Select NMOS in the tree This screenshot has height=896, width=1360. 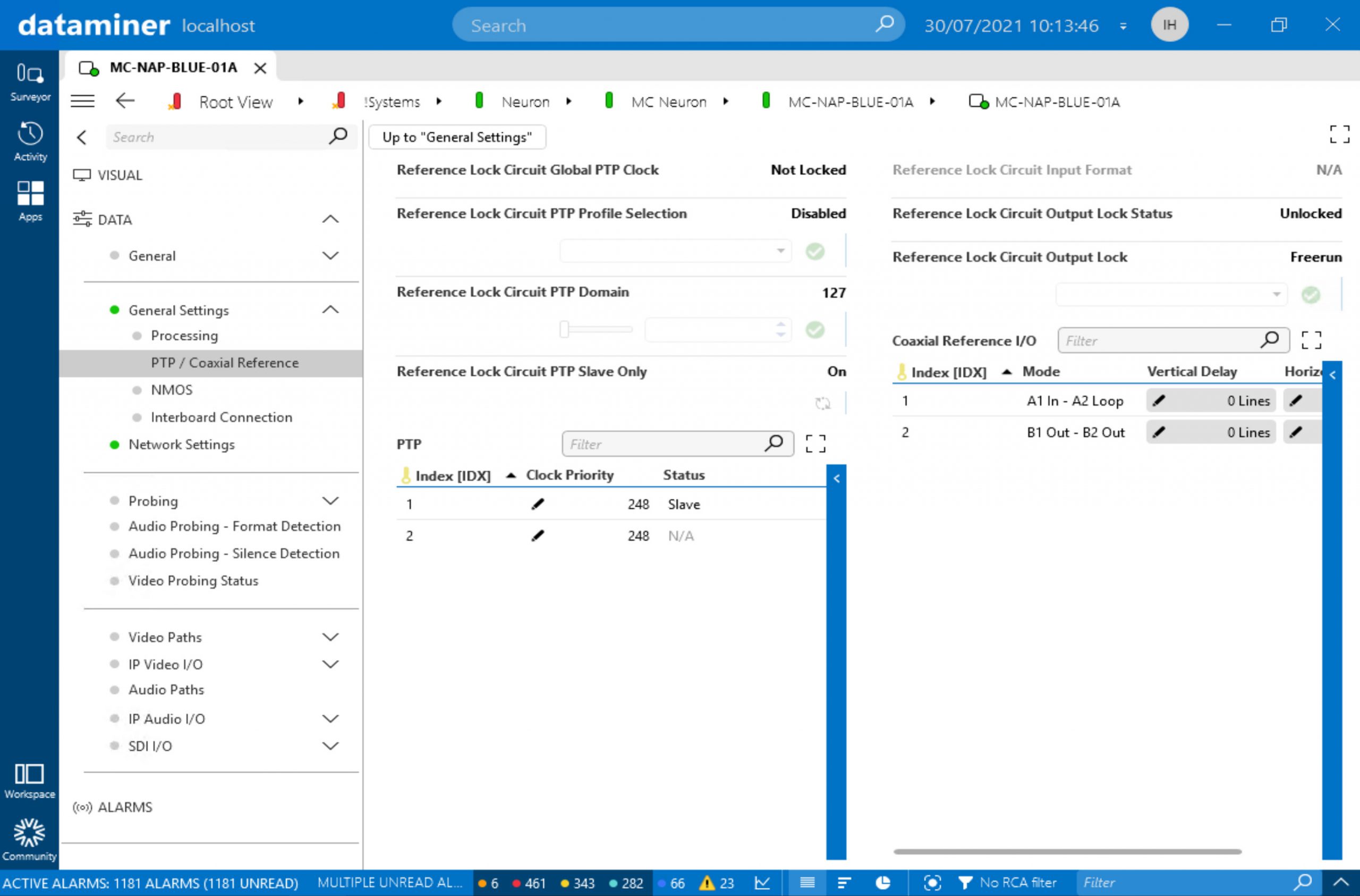pyautogui.click(x=172, y=390)
